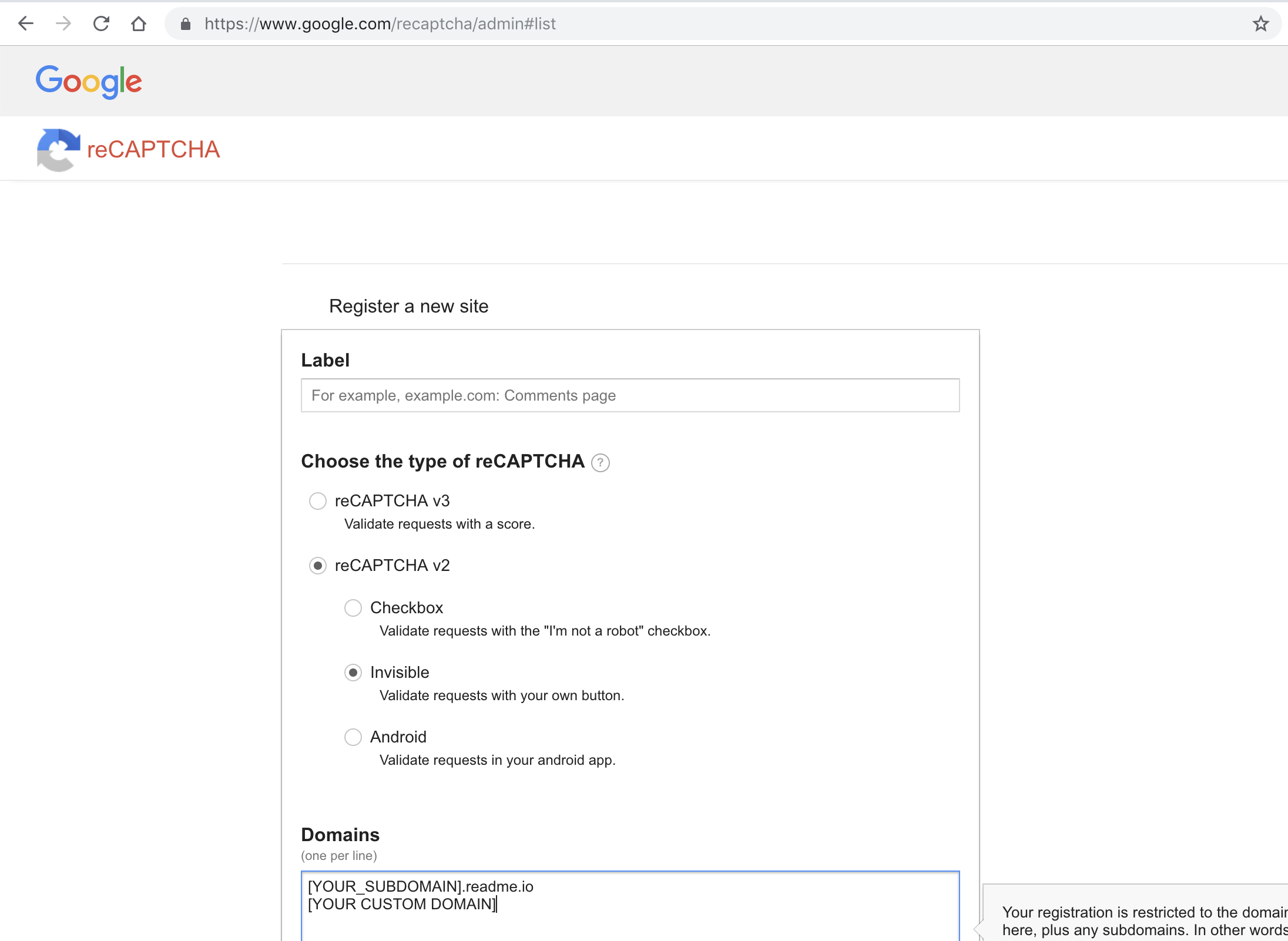This screenshot has height=941, width=1288.
Task: Reload the page with refresh icon
Action: [101, 23]
